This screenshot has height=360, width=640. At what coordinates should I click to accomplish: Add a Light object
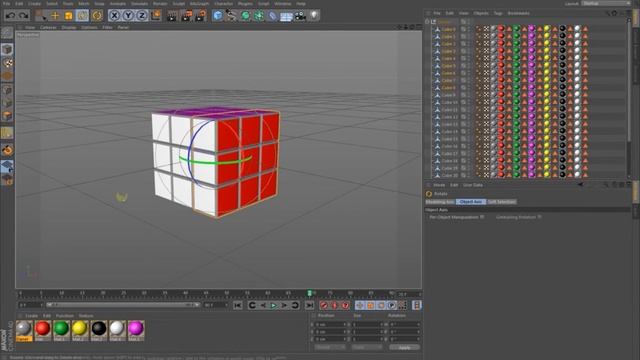click(313, 16)
